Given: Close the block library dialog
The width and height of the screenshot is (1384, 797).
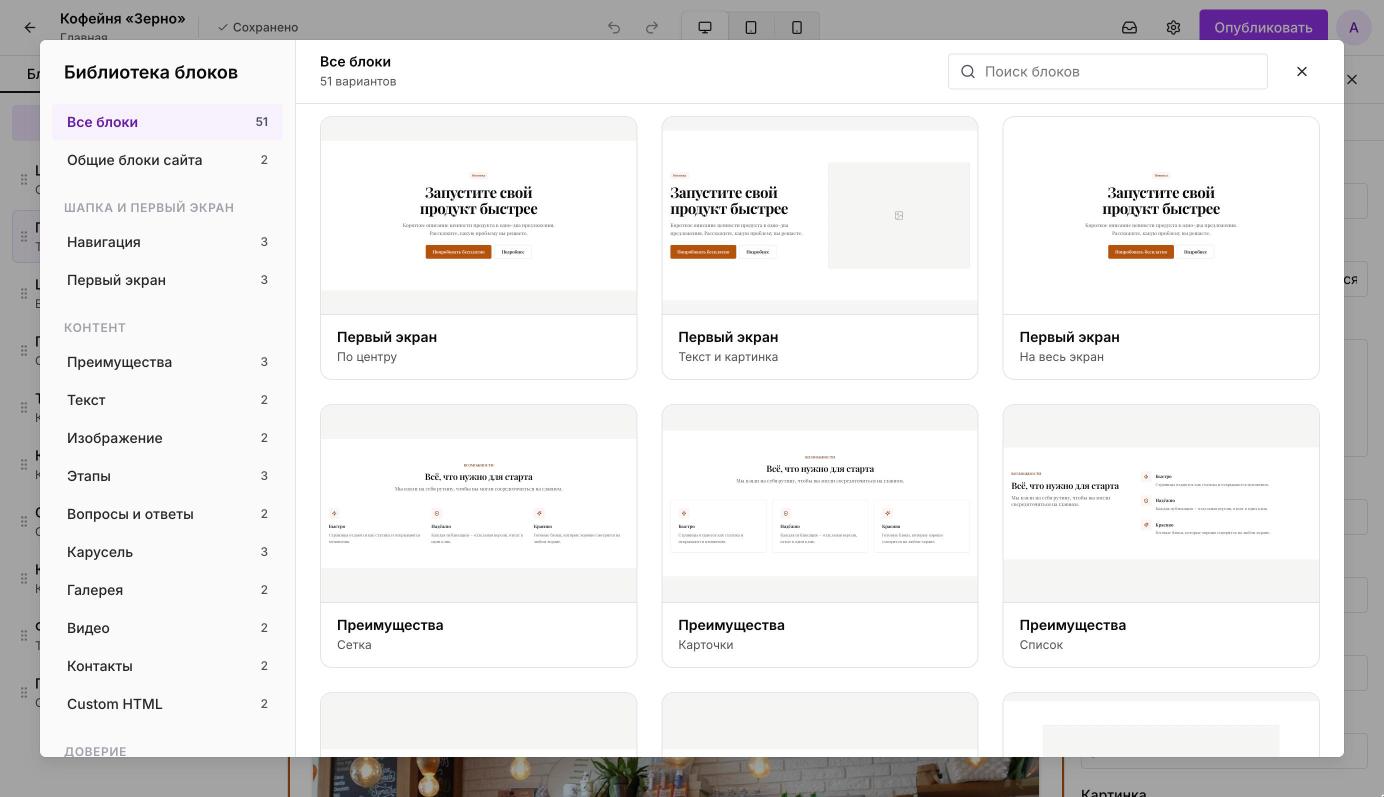Looking at the screenshot, I should (x=1302, y=71).
